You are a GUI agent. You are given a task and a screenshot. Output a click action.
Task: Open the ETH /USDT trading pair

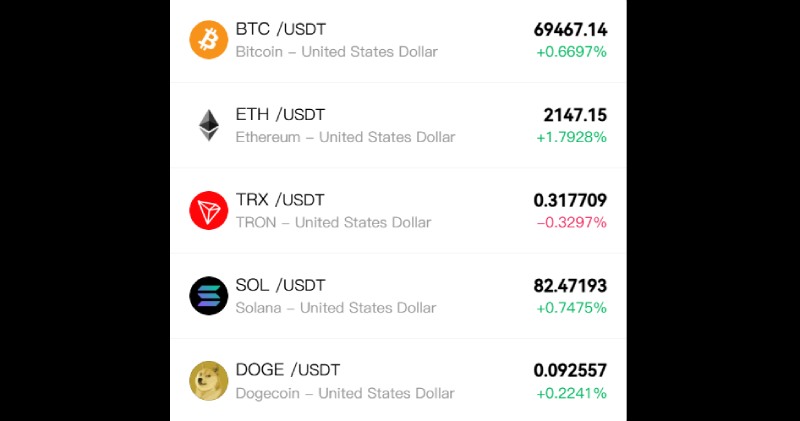coord(280,114)
